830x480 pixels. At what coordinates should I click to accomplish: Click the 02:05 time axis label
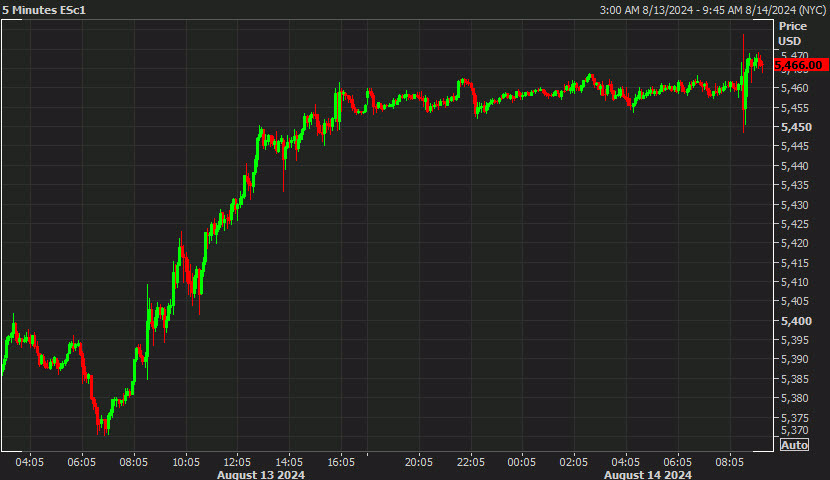click(574, 463)
